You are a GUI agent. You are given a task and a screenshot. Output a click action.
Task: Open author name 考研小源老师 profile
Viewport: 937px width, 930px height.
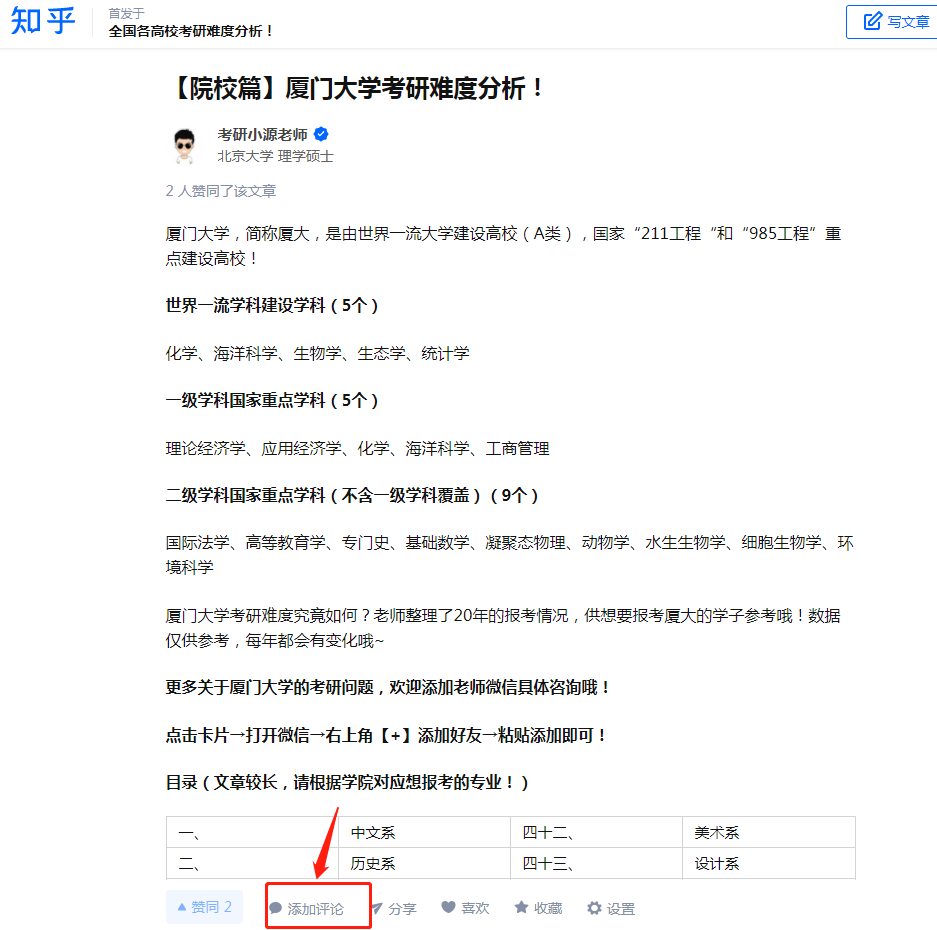click(262, 134)
